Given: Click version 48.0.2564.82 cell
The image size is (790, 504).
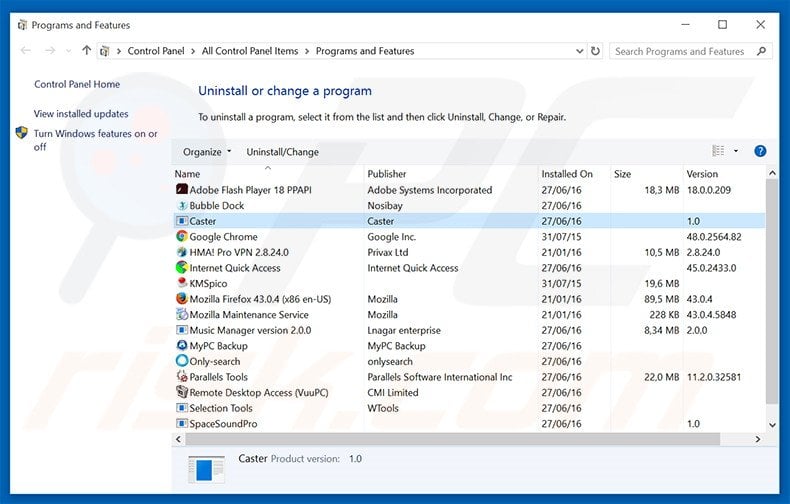Looking at the screenshot, I should [713, 237].
